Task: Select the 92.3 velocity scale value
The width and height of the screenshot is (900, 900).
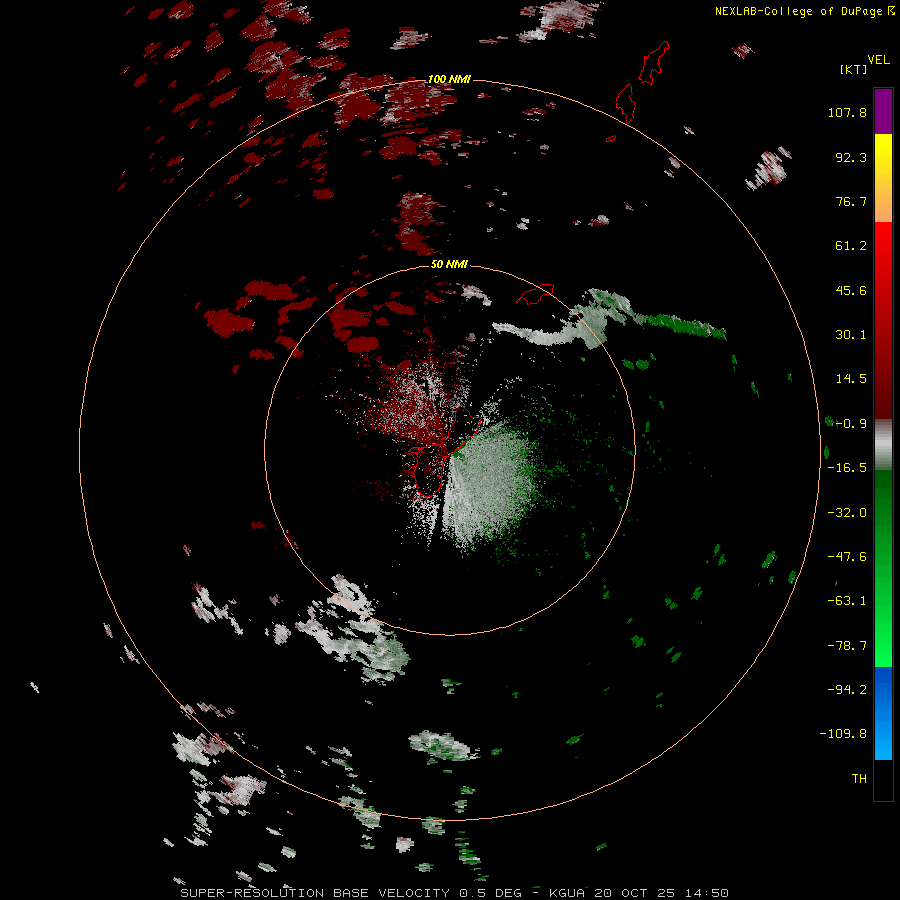Action: (x=851, y=157)
